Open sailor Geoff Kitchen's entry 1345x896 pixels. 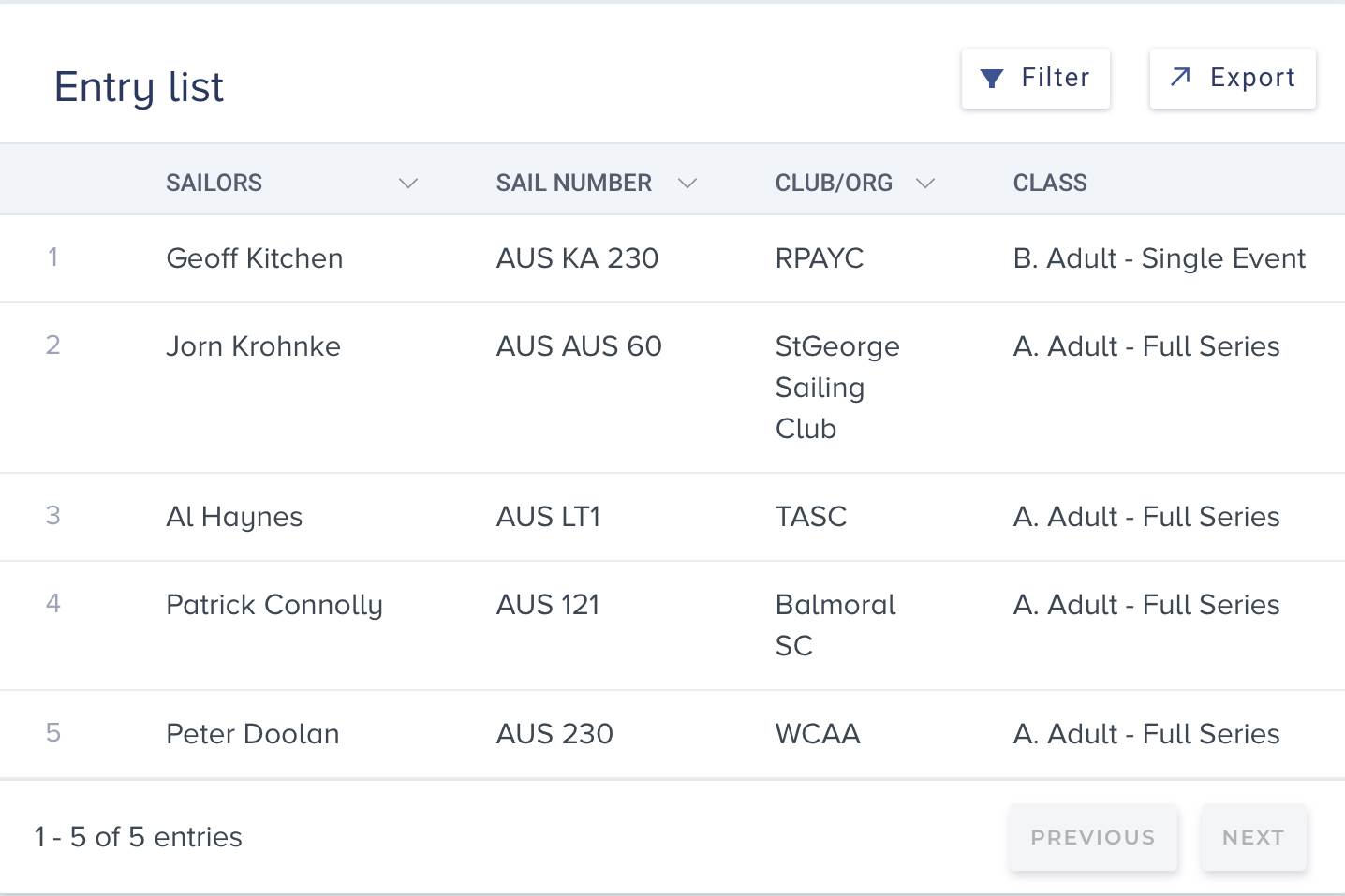point(255,258)
